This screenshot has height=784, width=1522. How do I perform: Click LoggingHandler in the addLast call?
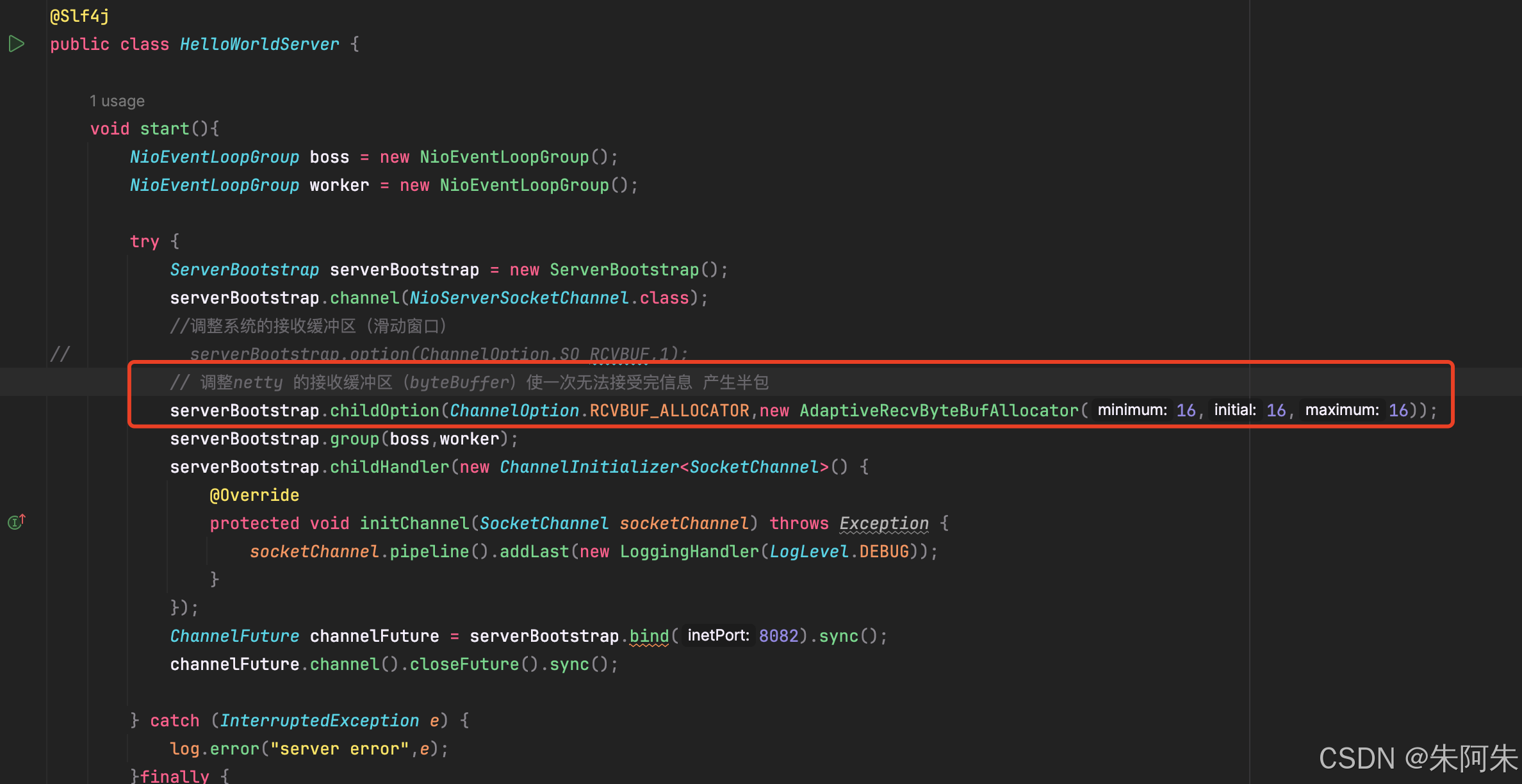(x=689, y=551)
